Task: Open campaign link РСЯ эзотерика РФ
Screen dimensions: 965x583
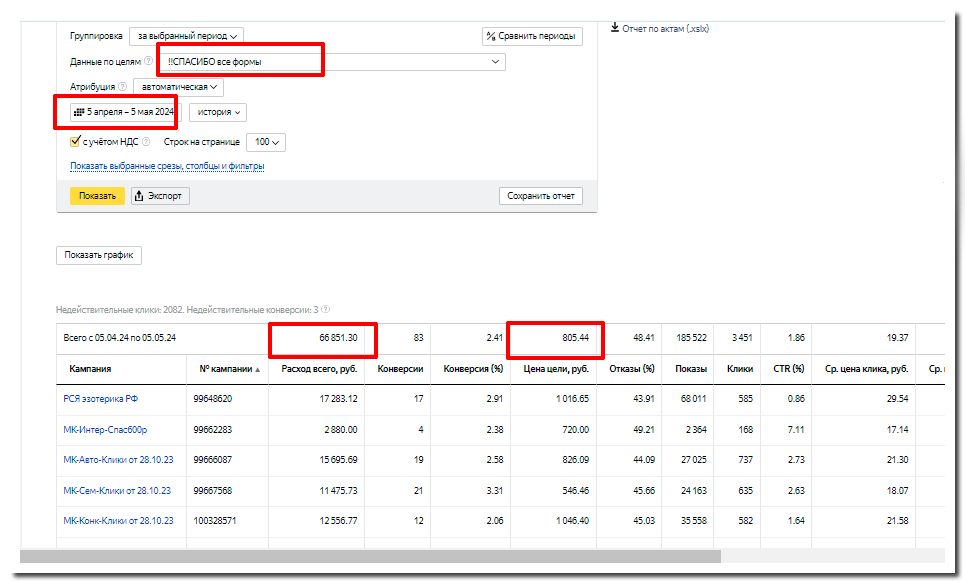Action: tap(100, 399)
